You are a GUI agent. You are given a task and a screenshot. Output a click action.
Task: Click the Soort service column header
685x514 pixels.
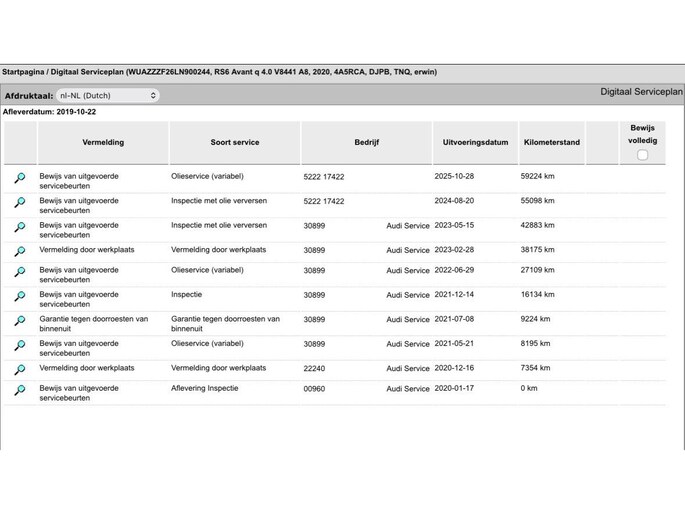234,143
